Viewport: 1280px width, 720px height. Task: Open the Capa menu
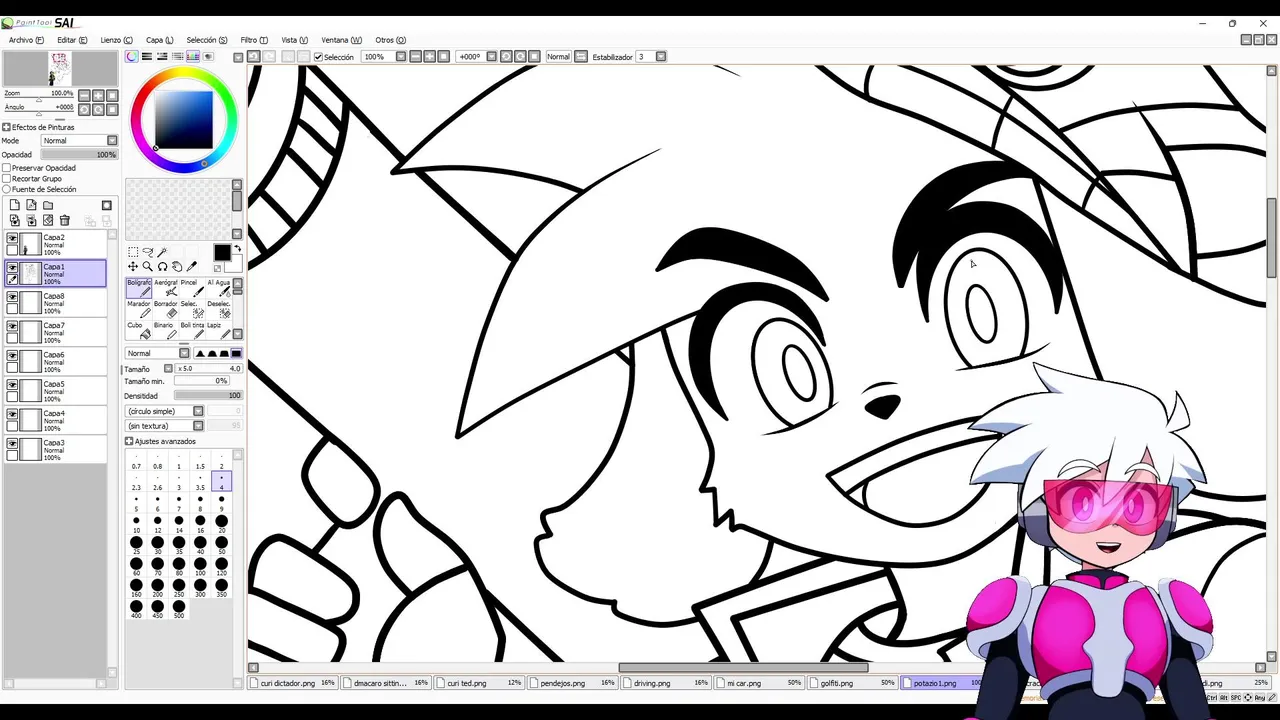point(159,40)
